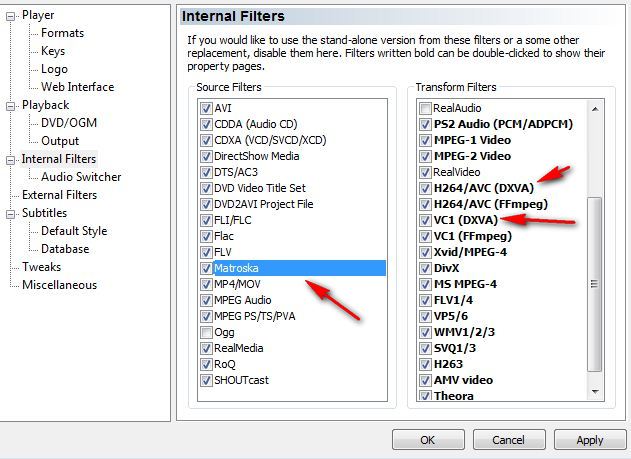Enable the RealAudio transform filter

click(425, 108)
